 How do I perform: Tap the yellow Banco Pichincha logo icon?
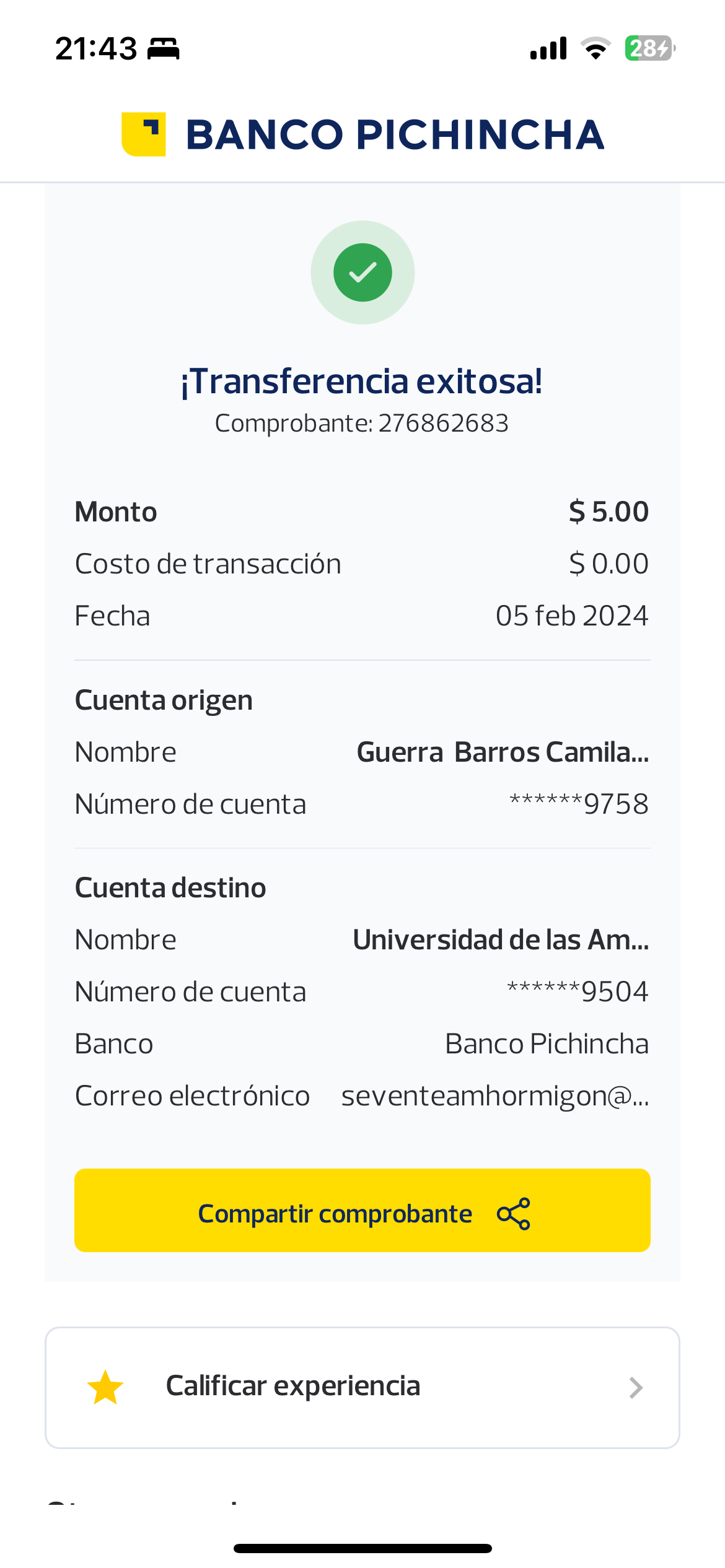144,134
